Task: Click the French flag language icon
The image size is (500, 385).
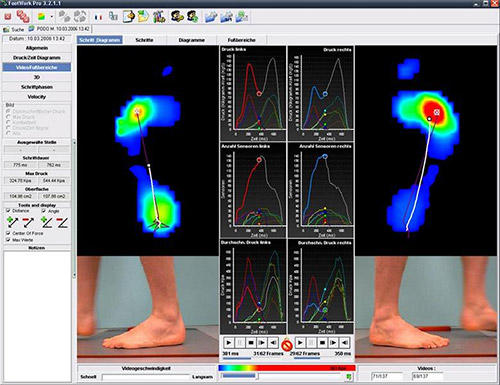Action: pos(98,17)
